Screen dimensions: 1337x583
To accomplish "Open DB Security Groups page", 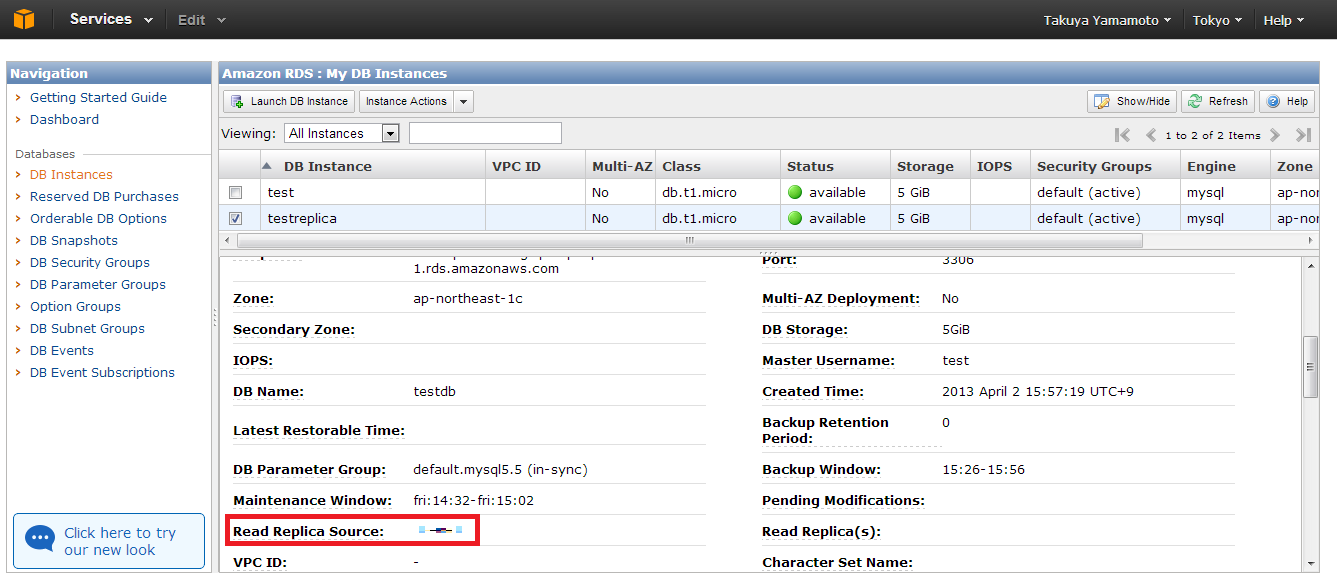I will 90,262.
